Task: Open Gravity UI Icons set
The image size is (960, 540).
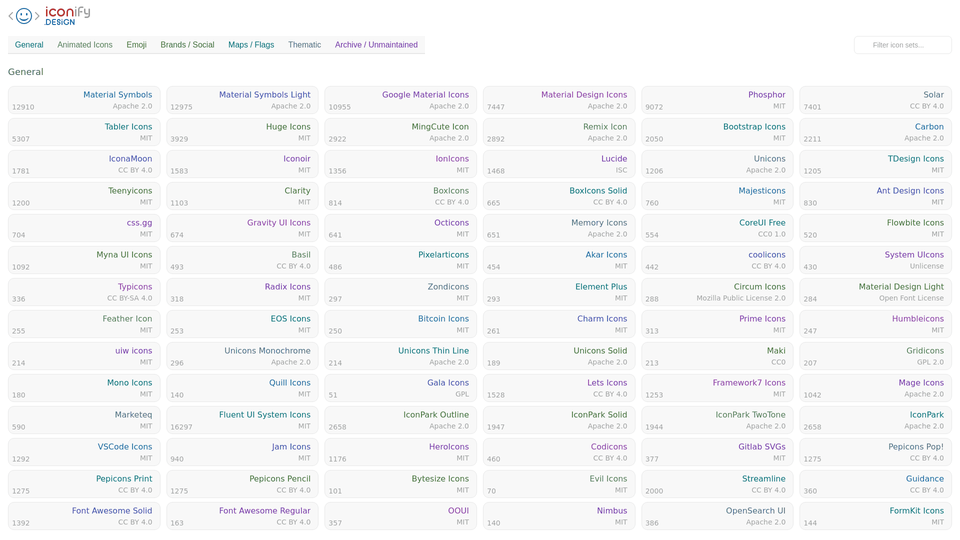Action: 242,228
